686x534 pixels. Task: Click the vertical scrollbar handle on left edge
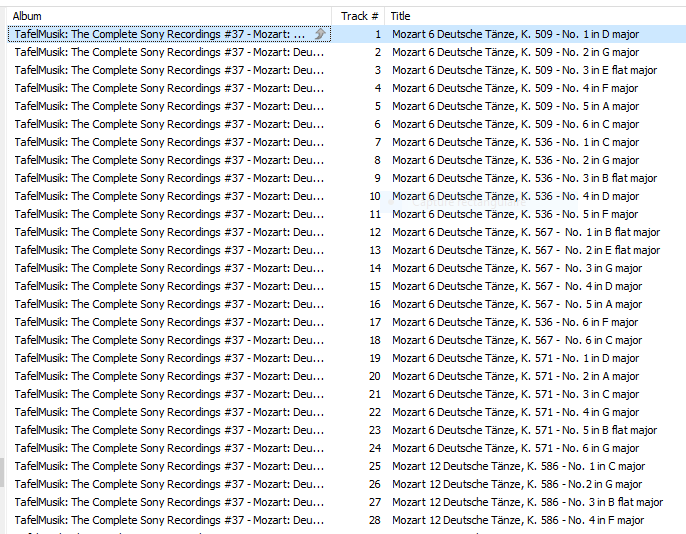coord(2,472)
